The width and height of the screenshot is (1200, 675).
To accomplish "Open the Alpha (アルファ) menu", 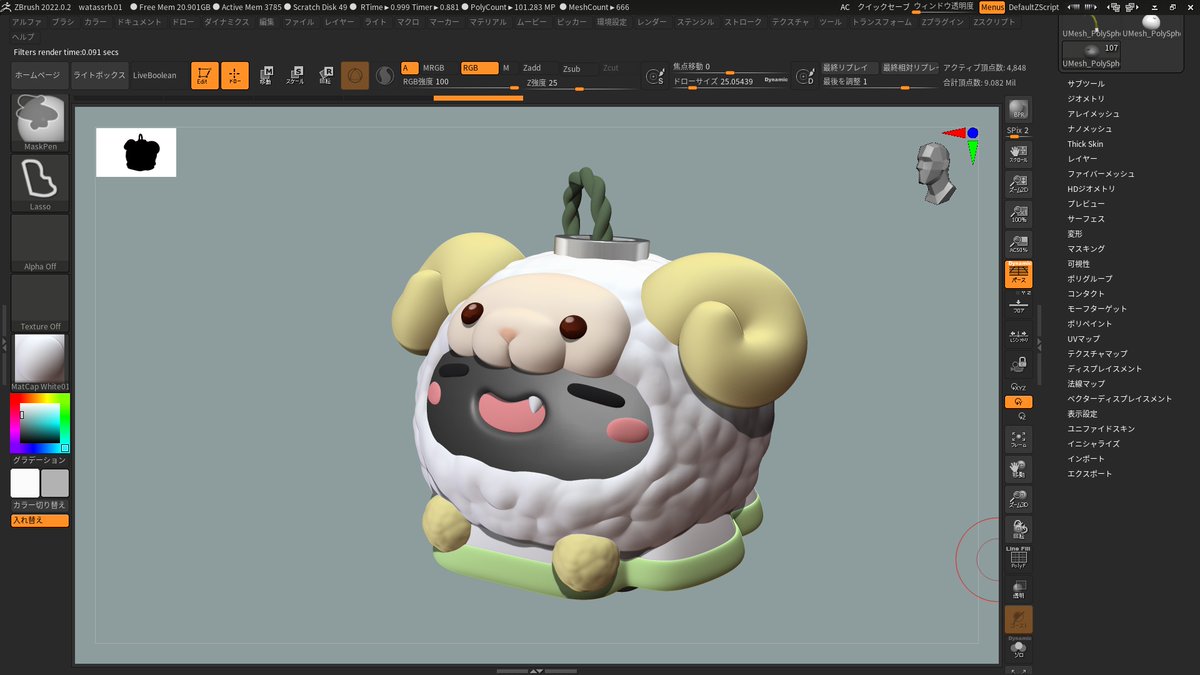I will point(27,21).
